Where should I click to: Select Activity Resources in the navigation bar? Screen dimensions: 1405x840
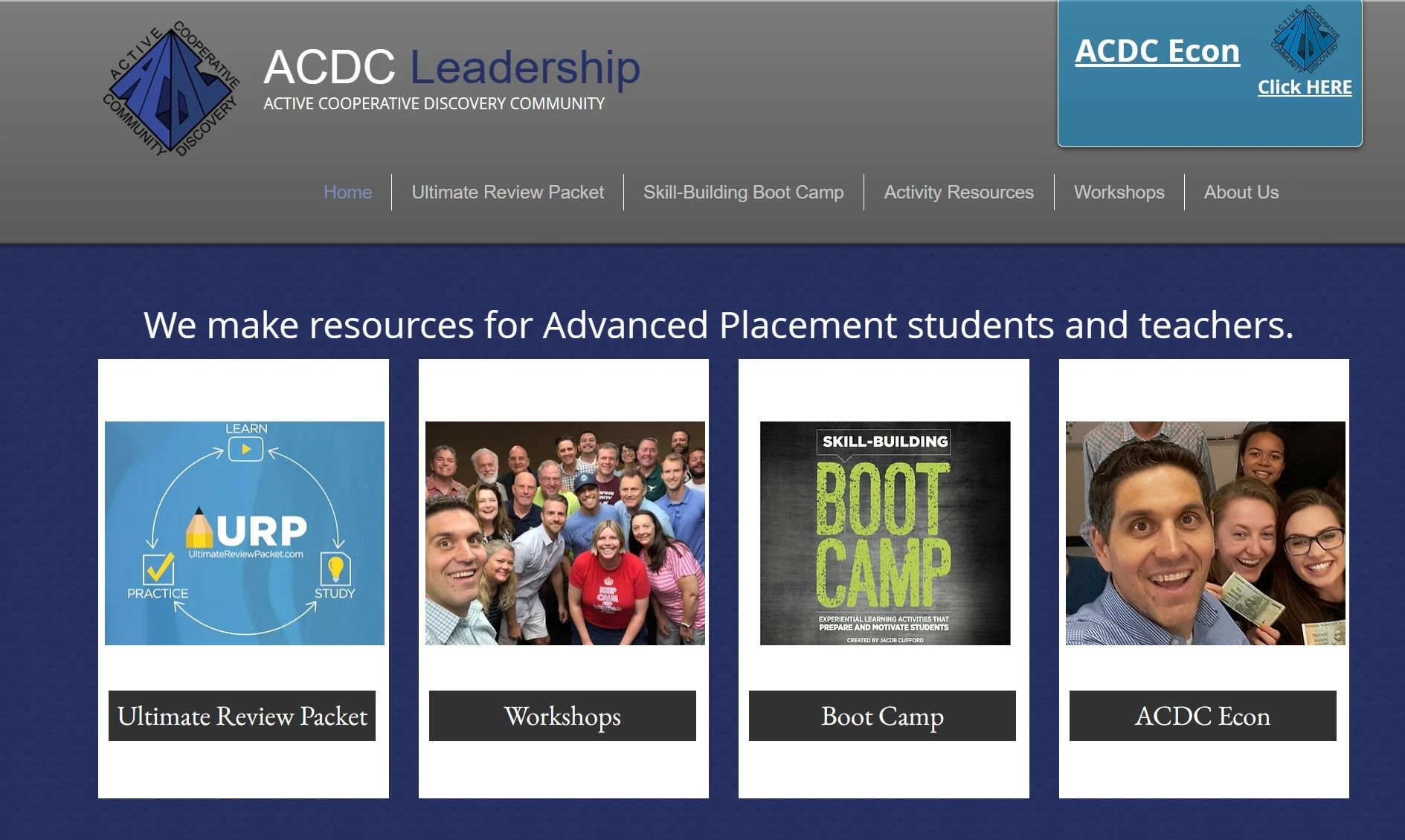point(958,193)
